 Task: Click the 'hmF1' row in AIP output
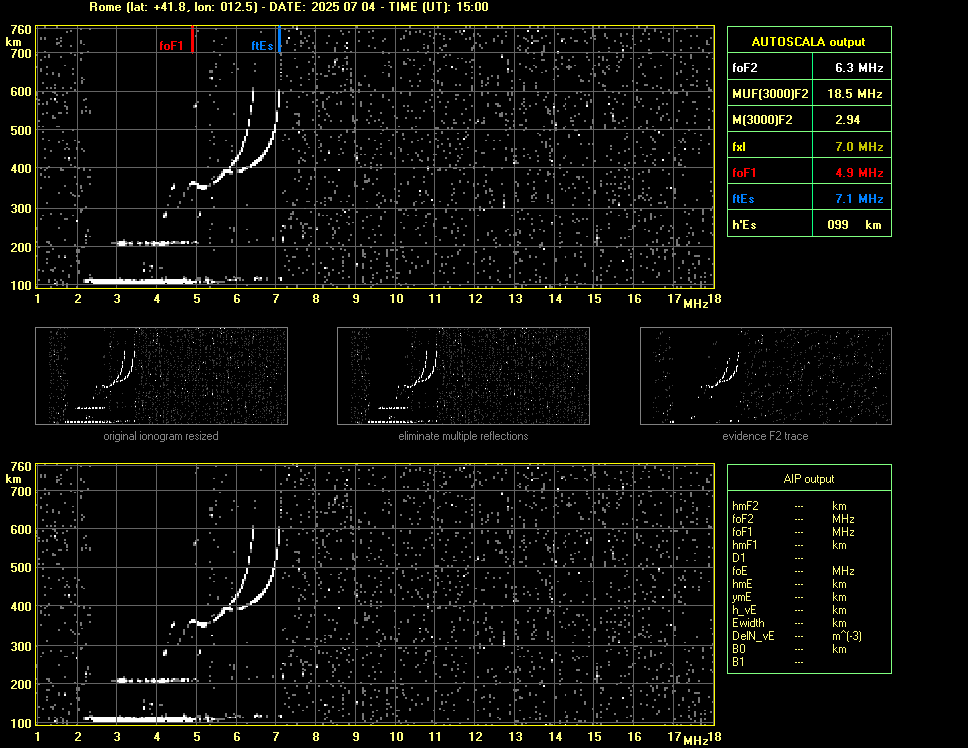pos(789,545)
